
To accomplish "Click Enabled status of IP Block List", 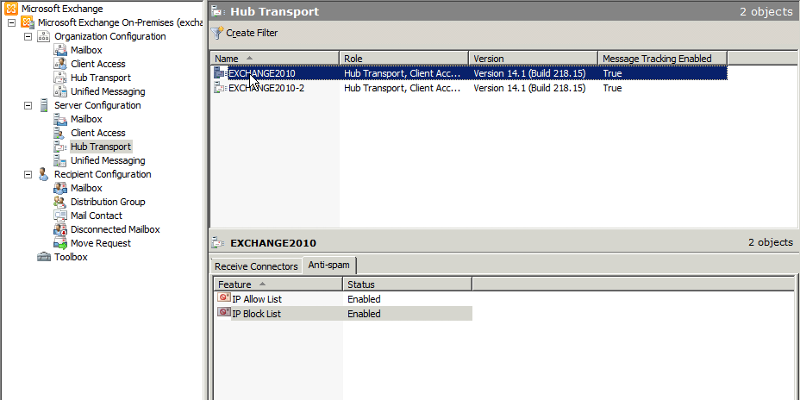I will 364,314.
